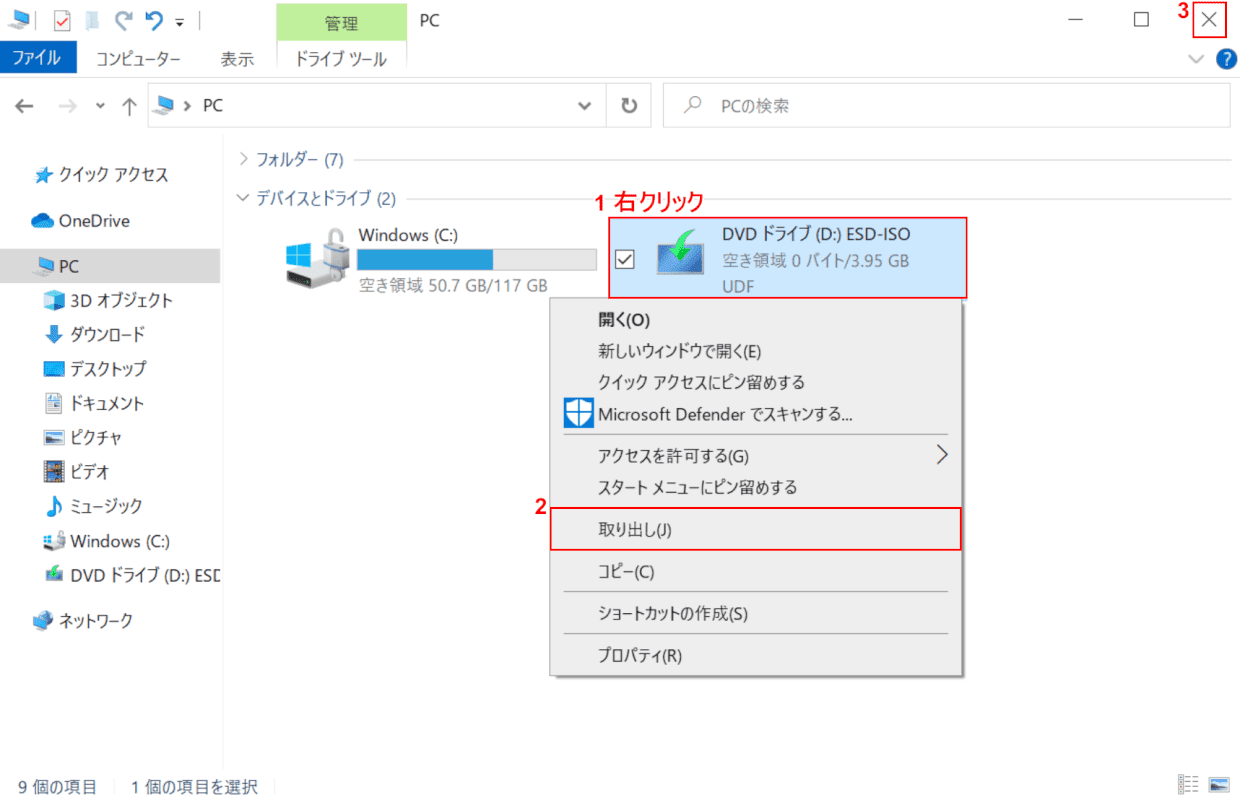This screenshot has height=800, width=1240.
Task: Switch to large icons view in status bar
Action: [x=1218, y=783]
